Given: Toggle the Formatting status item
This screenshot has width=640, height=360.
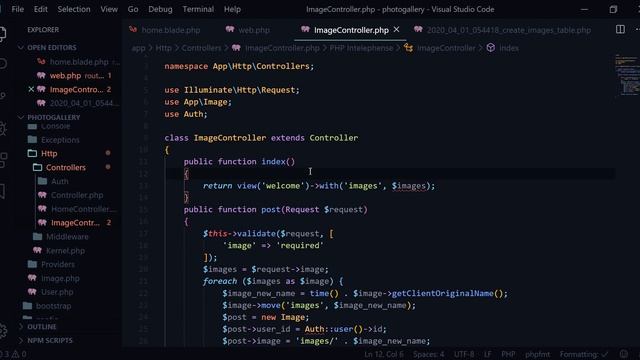Looking at the screenshot, I should 584,354.
